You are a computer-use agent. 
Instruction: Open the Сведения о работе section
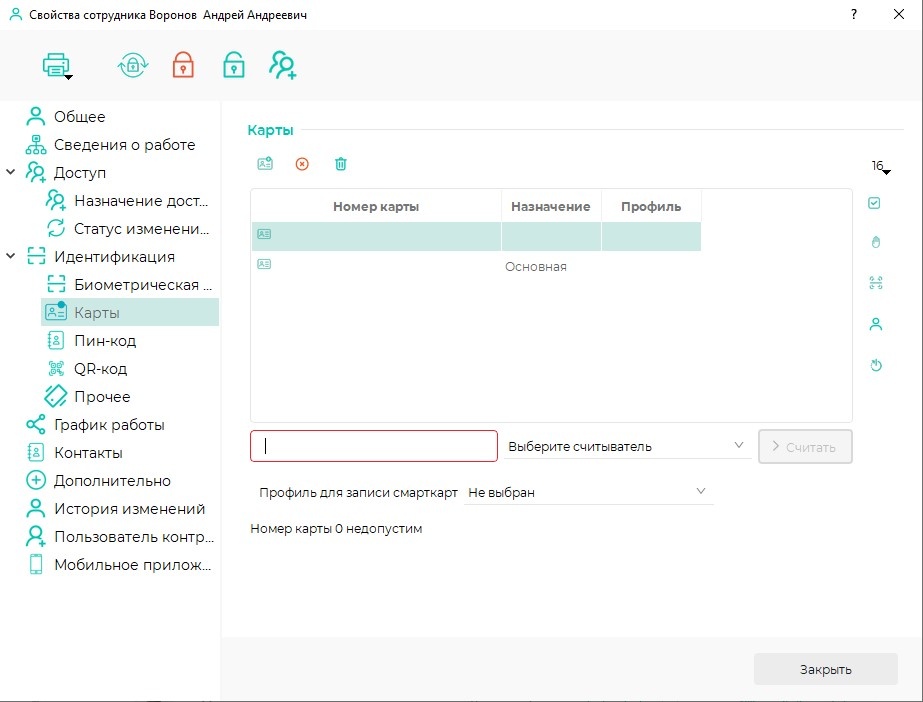(124, 145)
